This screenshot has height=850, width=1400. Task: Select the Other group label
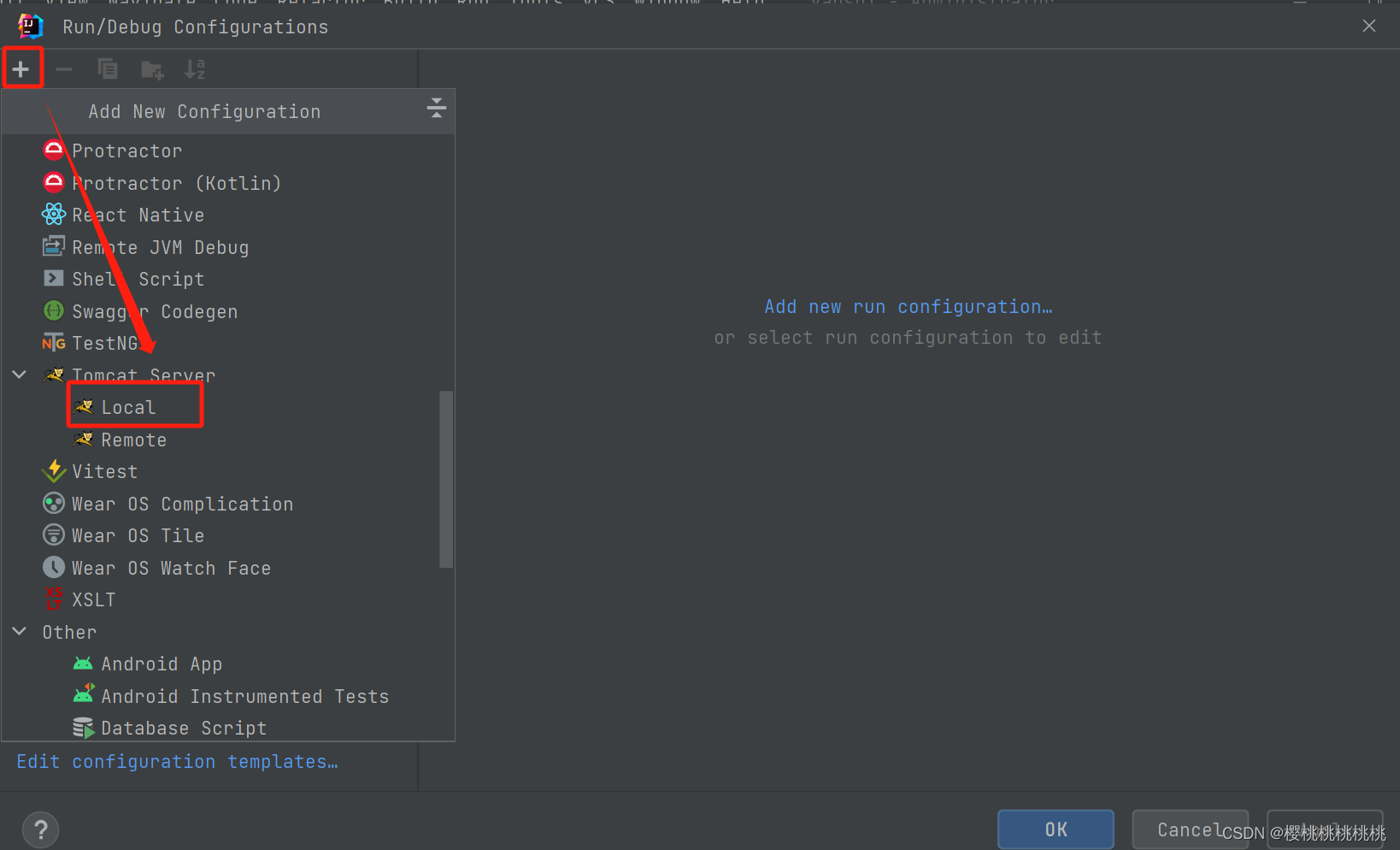pyautogui.click(x=69, y=632)
